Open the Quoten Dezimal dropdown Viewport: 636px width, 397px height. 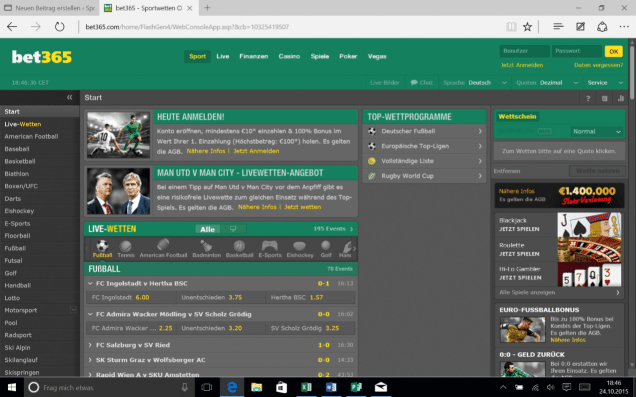(547, 82)
